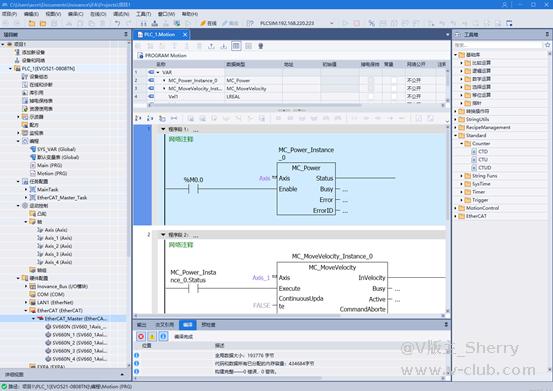Image resolution: width=553 pixels, height=391 pixels.
Task: Expand the MainTask tree node
Action: [x=26, y=189]
